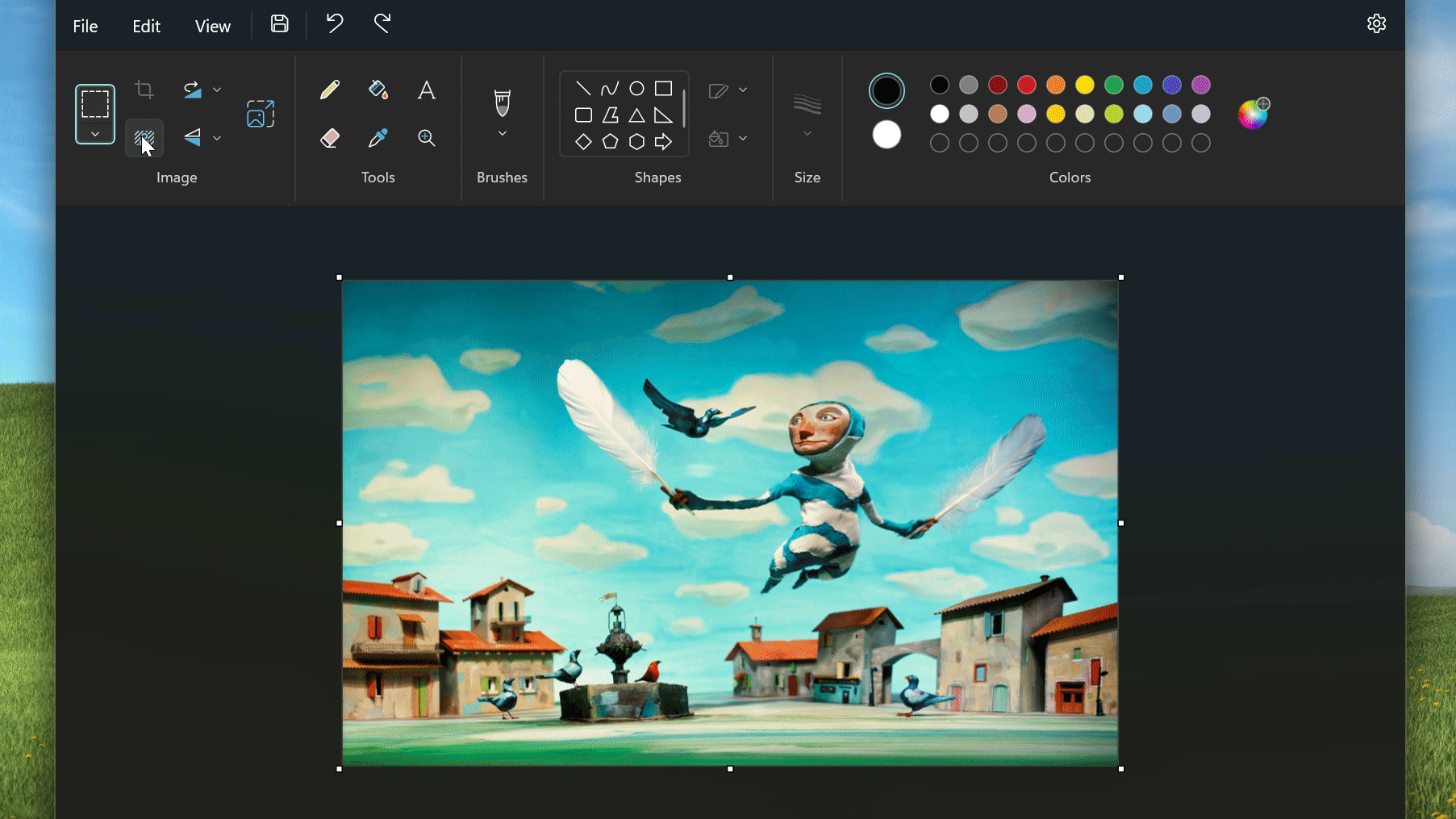Pick the pink palette color

1027,114
